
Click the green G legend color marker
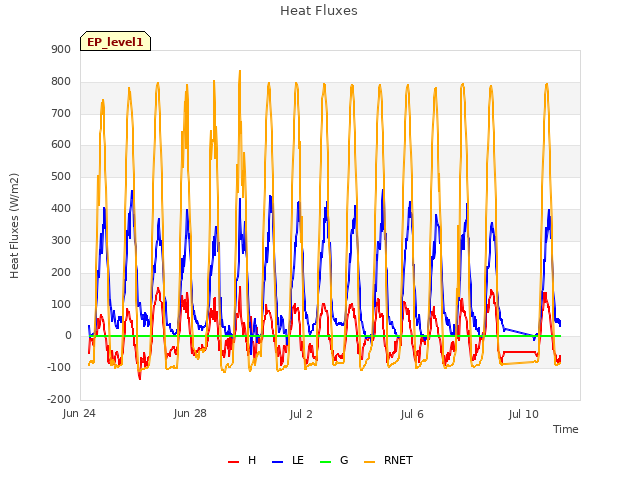pyautogui.click(x=325, y=462)
